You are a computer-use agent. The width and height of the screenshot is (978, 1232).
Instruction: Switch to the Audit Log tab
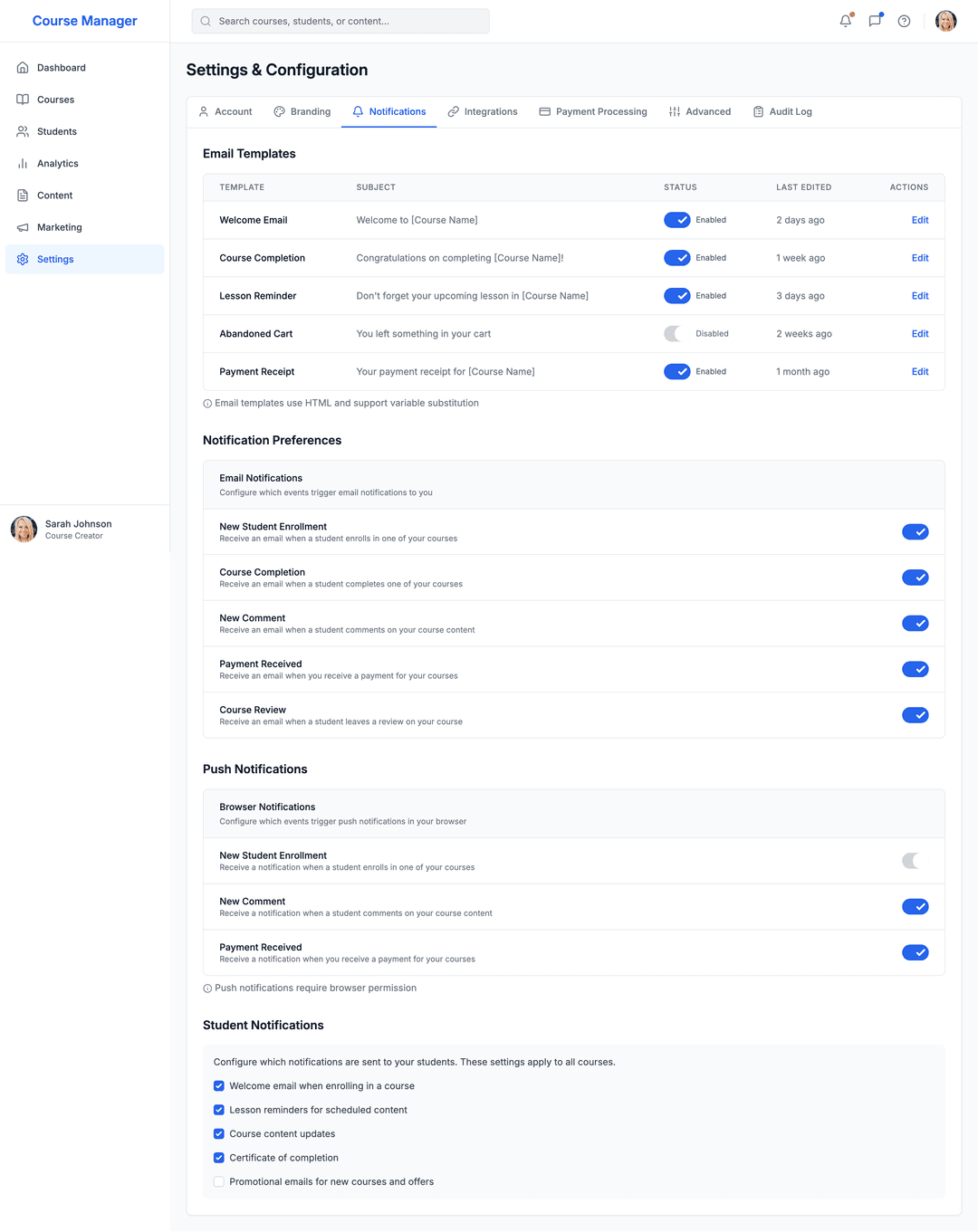pos(782,112)
